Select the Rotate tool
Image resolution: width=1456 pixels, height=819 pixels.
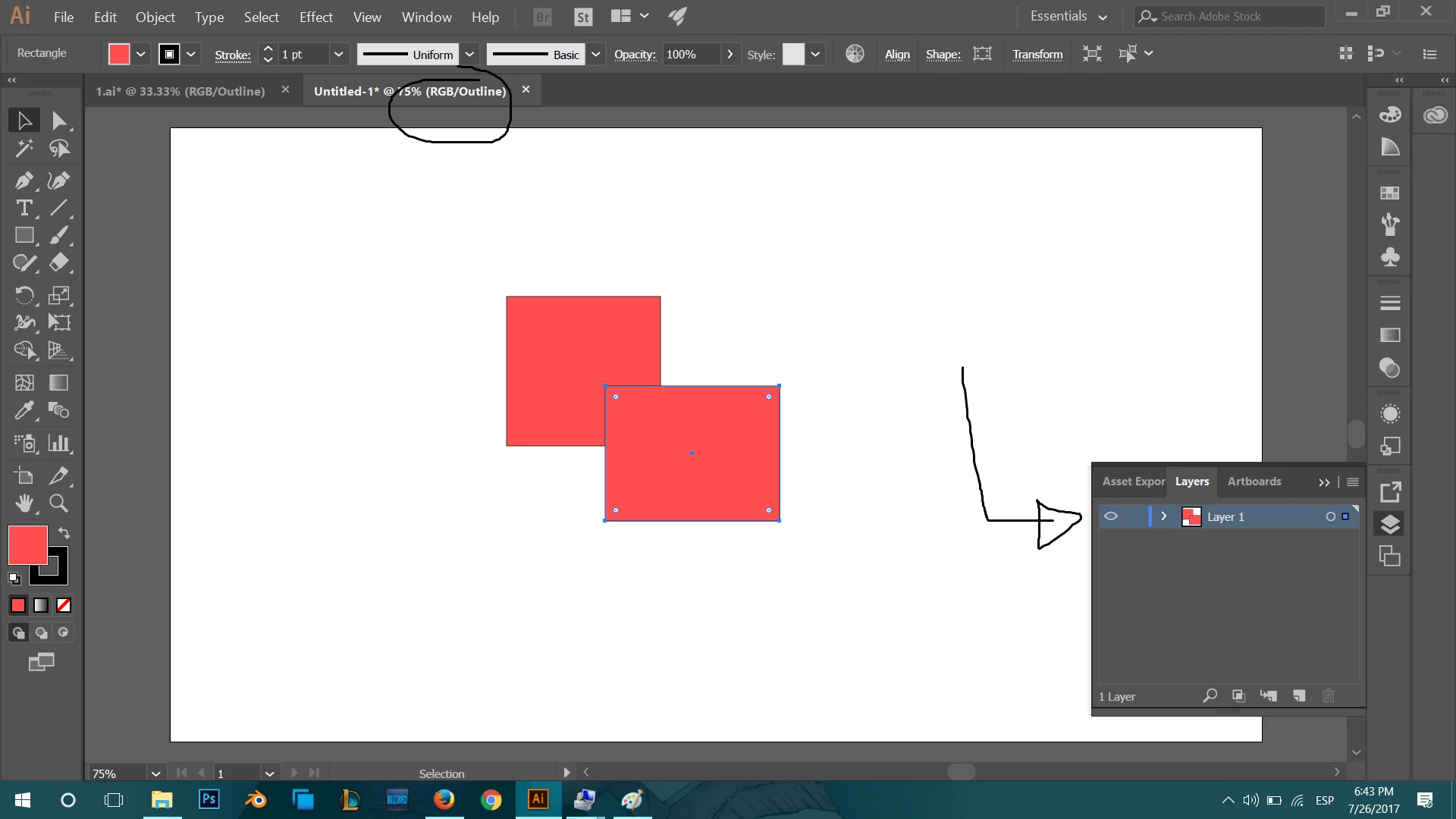(24, 295)
